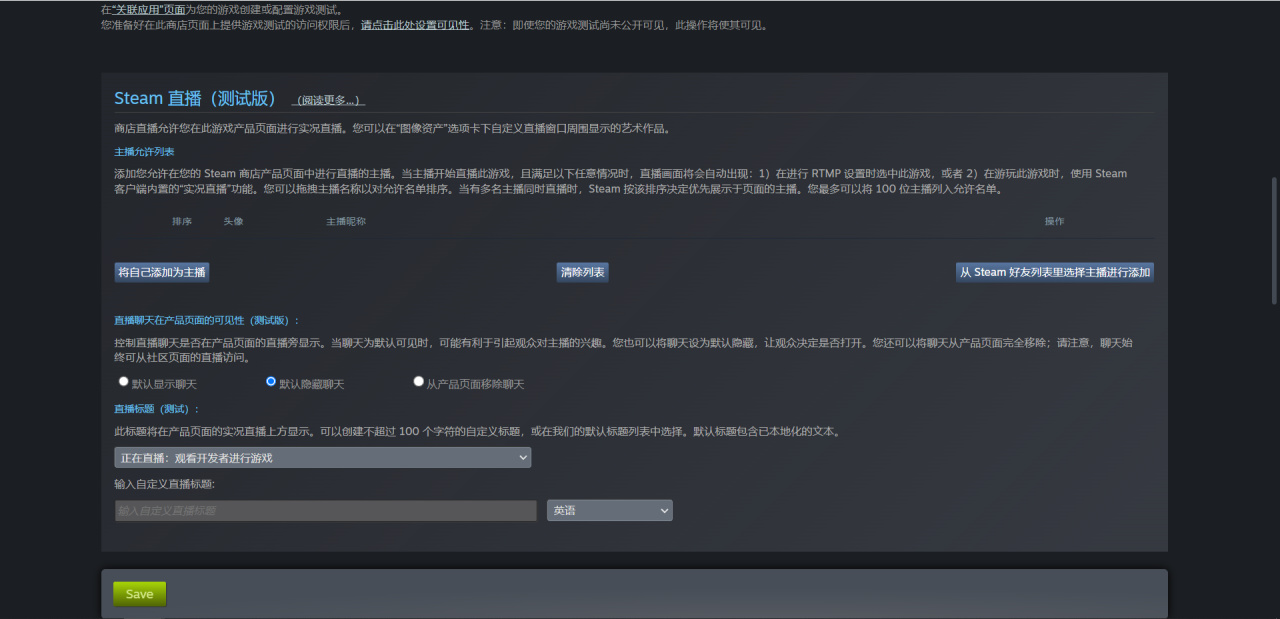Click the page vertical scrollbar thumb
Screen dimensions: 1280x619
(x=1274, y=241)
